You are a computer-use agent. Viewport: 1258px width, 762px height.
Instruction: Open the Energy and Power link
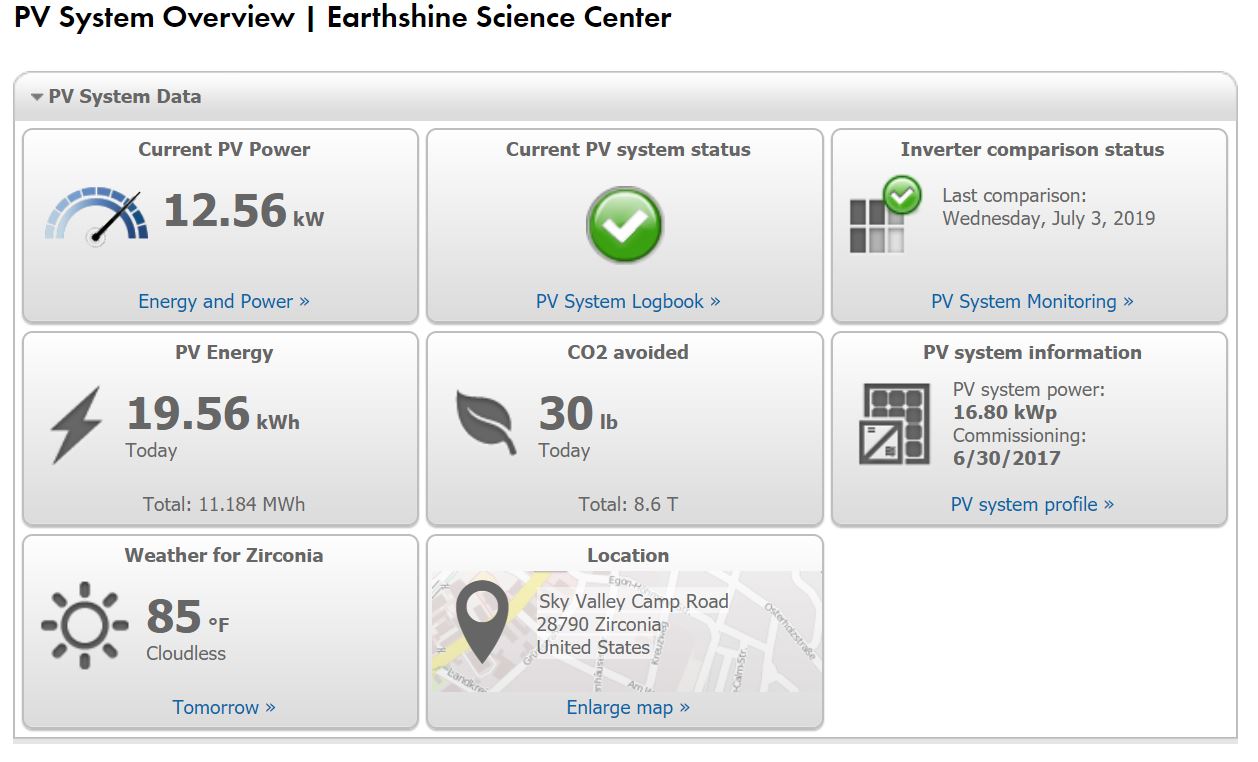224,301
